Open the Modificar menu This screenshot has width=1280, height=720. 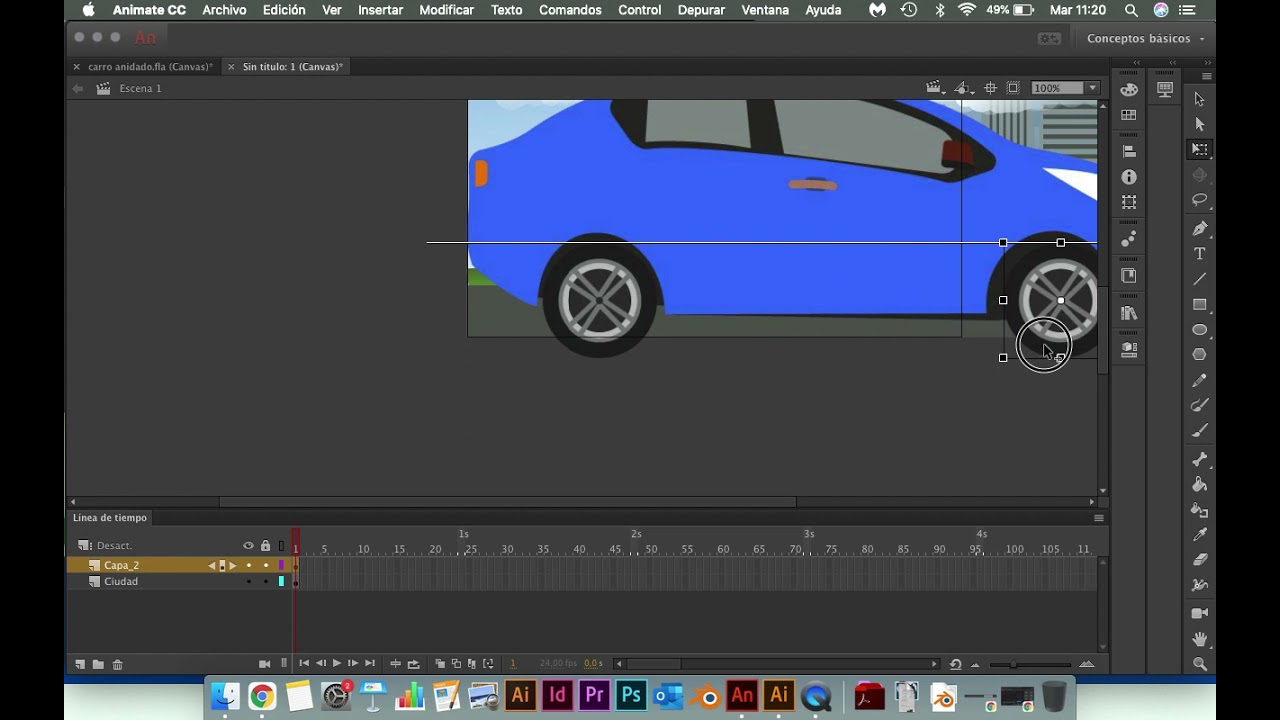446,10
